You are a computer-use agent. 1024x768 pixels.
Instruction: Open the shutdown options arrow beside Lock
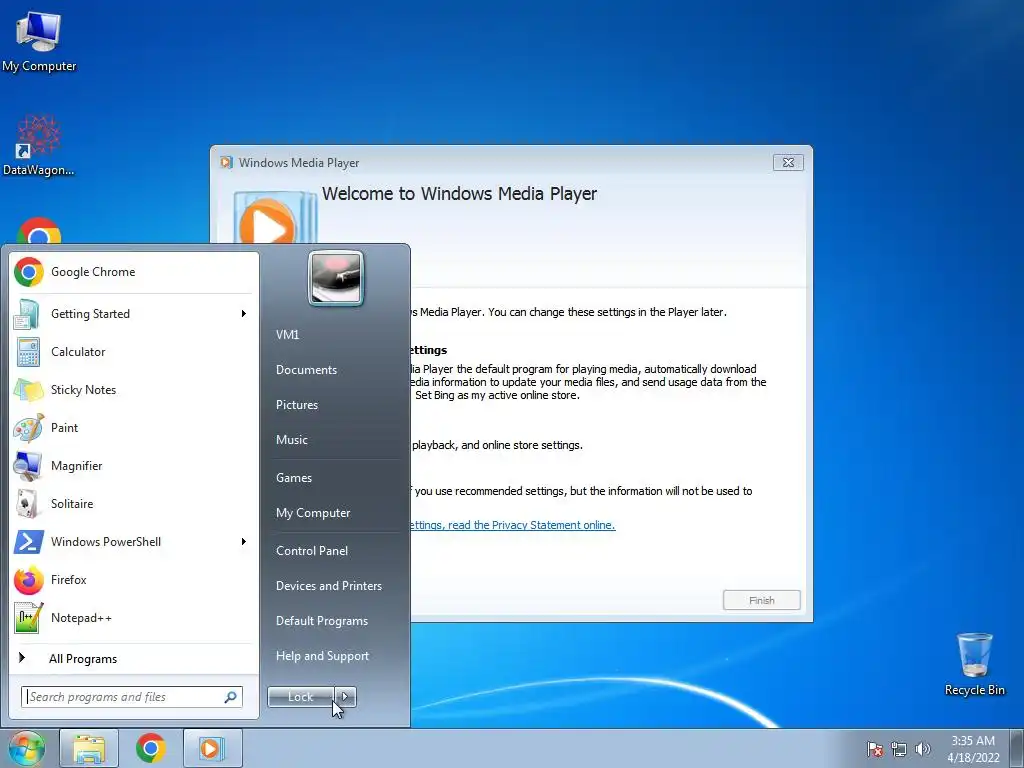pyautogui.click(x=345, y=697)
